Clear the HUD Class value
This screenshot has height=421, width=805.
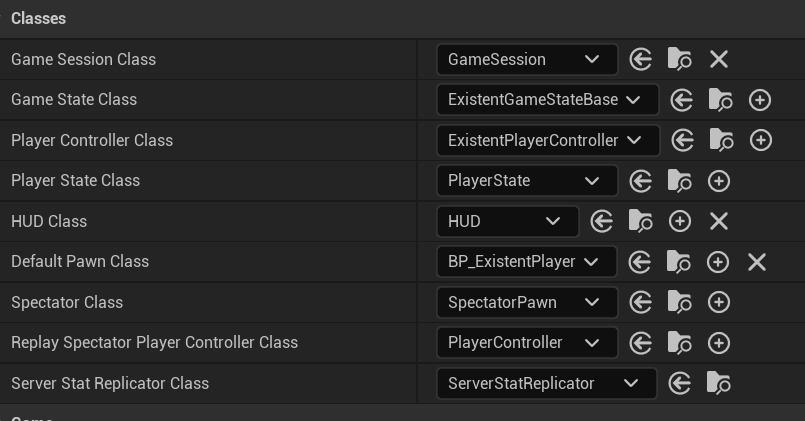719,221
